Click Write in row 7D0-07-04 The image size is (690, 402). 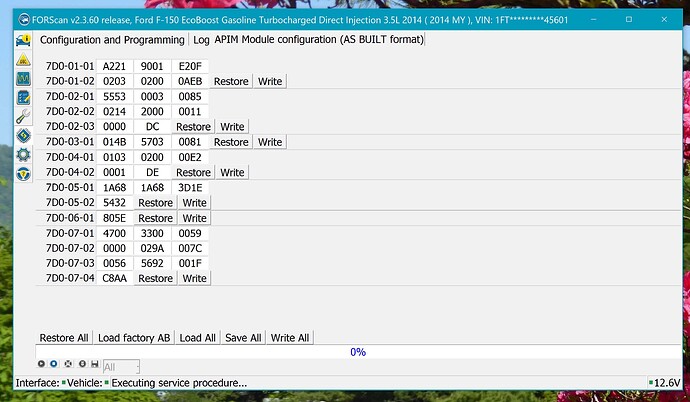[194, 278]
